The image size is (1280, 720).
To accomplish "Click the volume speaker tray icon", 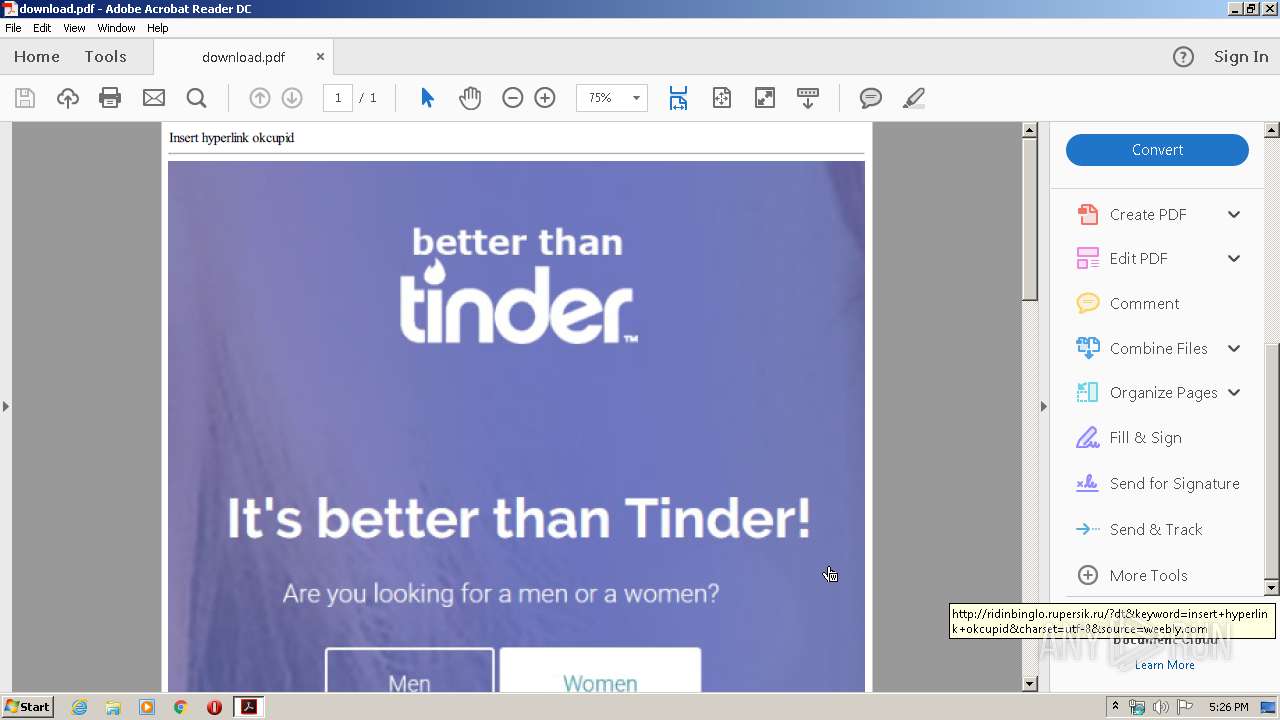I will pyautogui.click(x=1160, y=707).
